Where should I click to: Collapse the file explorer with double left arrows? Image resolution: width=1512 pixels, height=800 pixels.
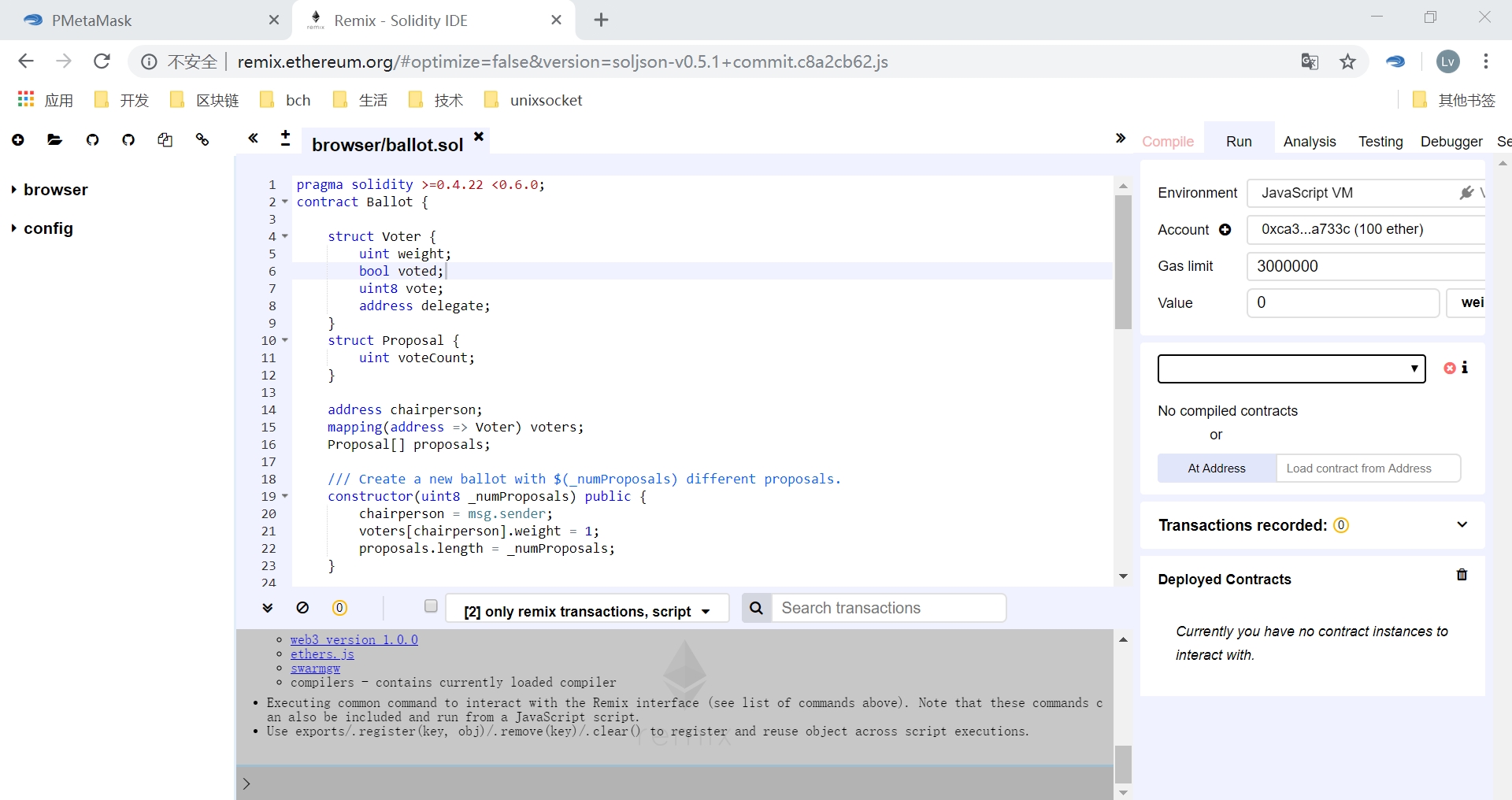pos(253,139)
